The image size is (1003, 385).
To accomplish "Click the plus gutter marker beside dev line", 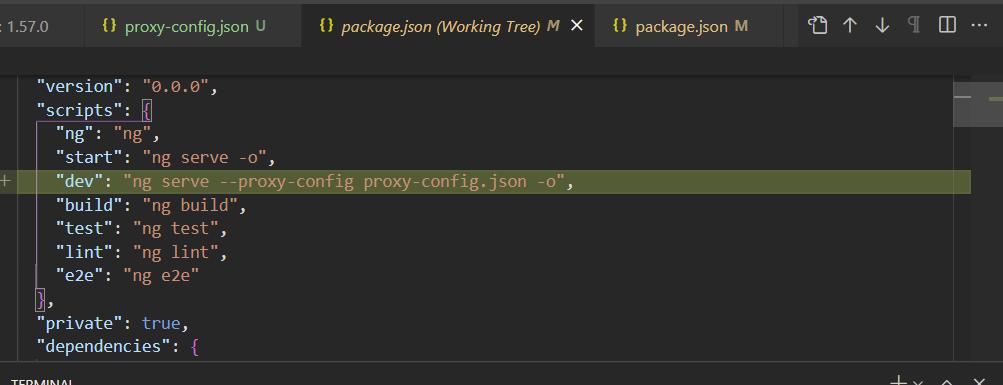I will pyautogui.click(x=6, y=182).
